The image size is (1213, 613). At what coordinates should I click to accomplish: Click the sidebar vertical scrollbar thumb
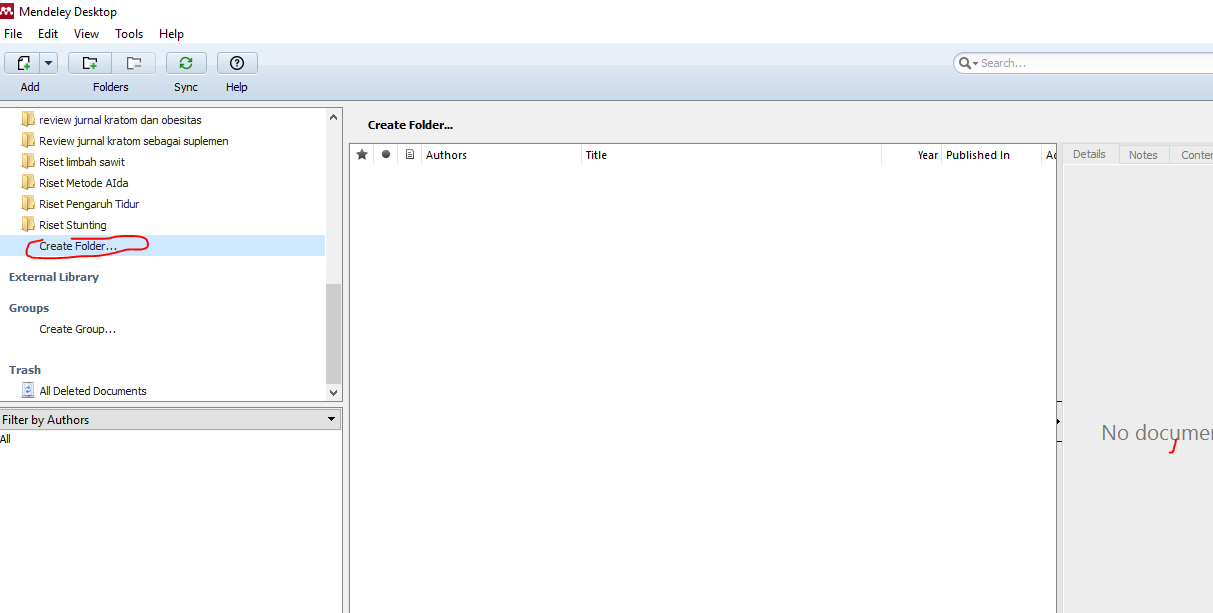[x=334, y=334]
